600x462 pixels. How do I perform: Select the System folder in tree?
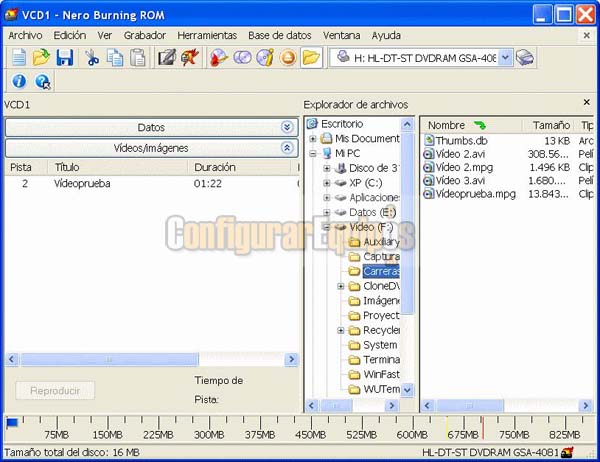tap(380, 345)
